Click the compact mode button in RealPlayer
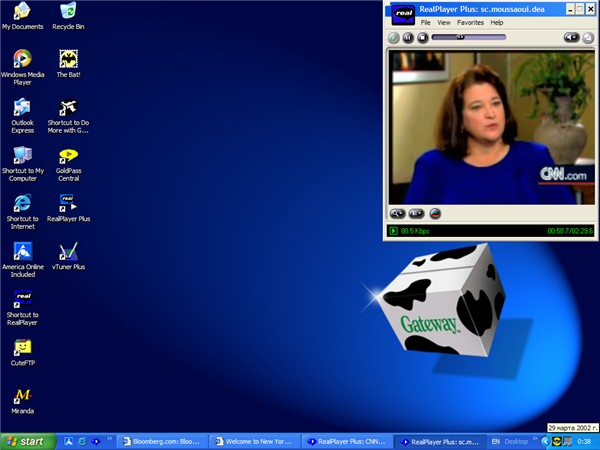This screenshot has height=450, width=600. (588, 38)
